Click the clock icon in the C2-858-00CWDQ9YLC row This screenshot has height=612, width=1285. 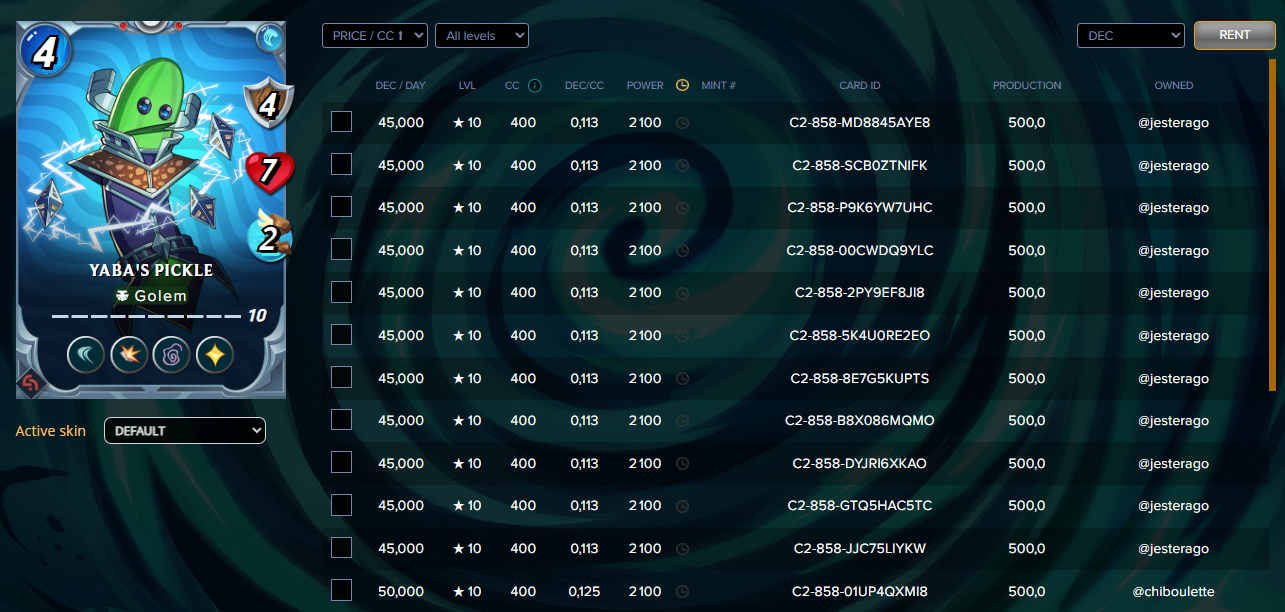[682, 250]
